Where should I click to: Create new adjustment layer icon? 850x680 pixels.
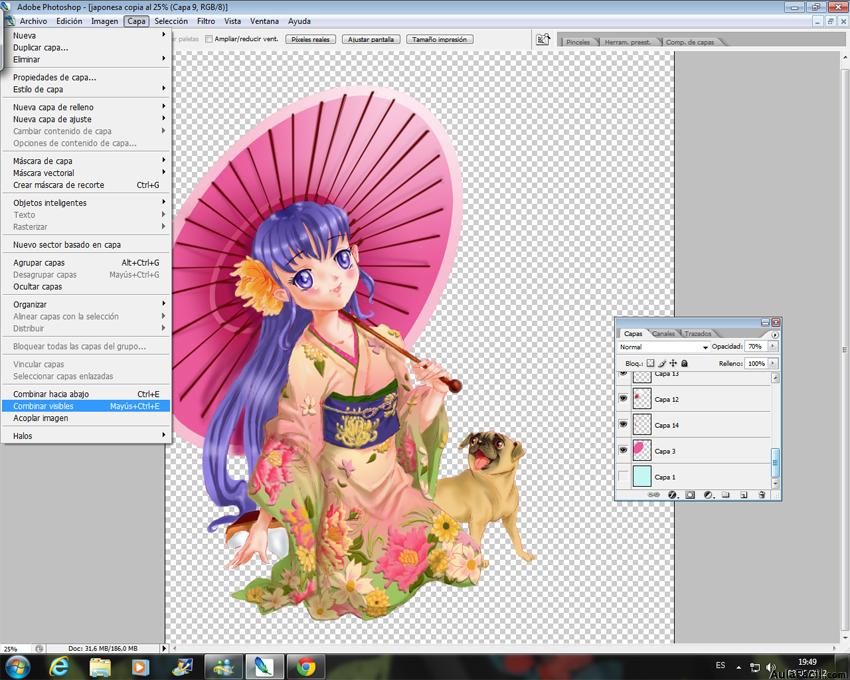[x=708, y=495]
